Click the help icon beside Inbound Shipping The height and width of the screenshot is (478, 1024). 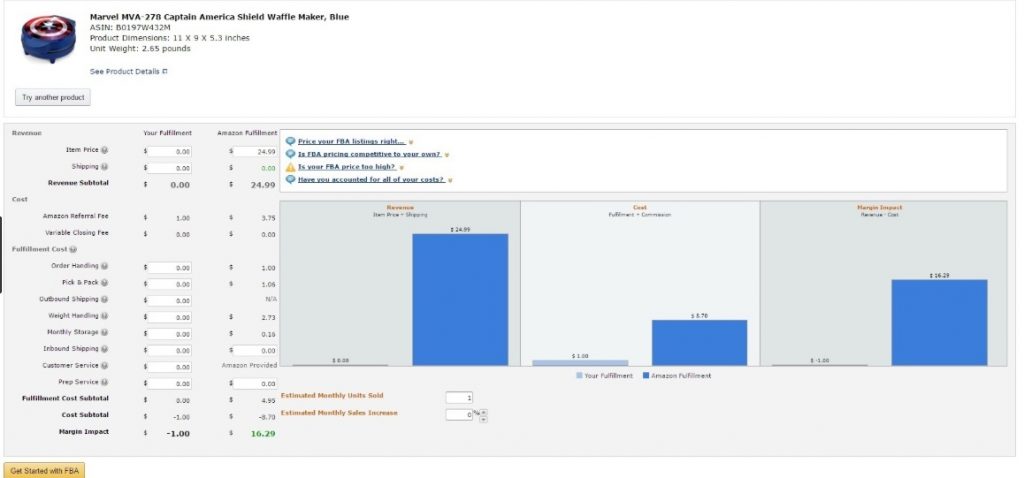click(104, 349)
